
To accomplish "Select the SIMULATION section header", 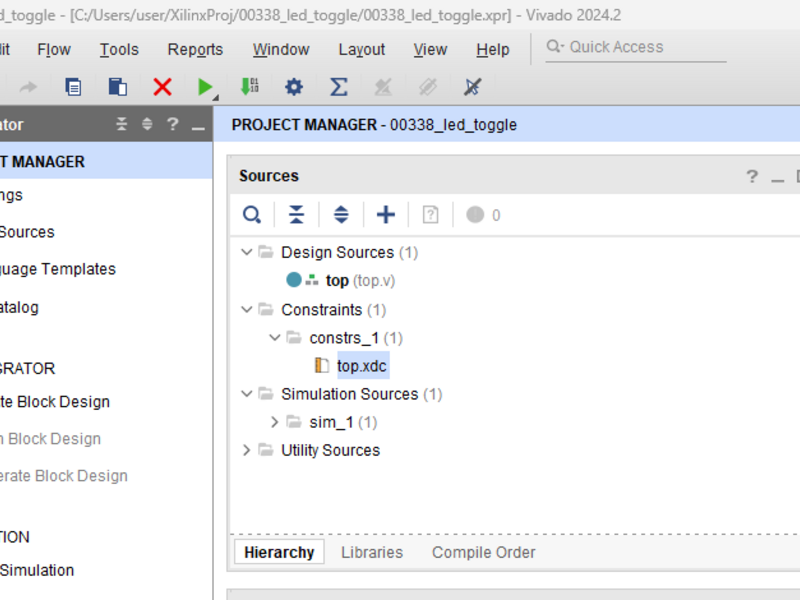I will pyautogui.click(x=15, y=537).
